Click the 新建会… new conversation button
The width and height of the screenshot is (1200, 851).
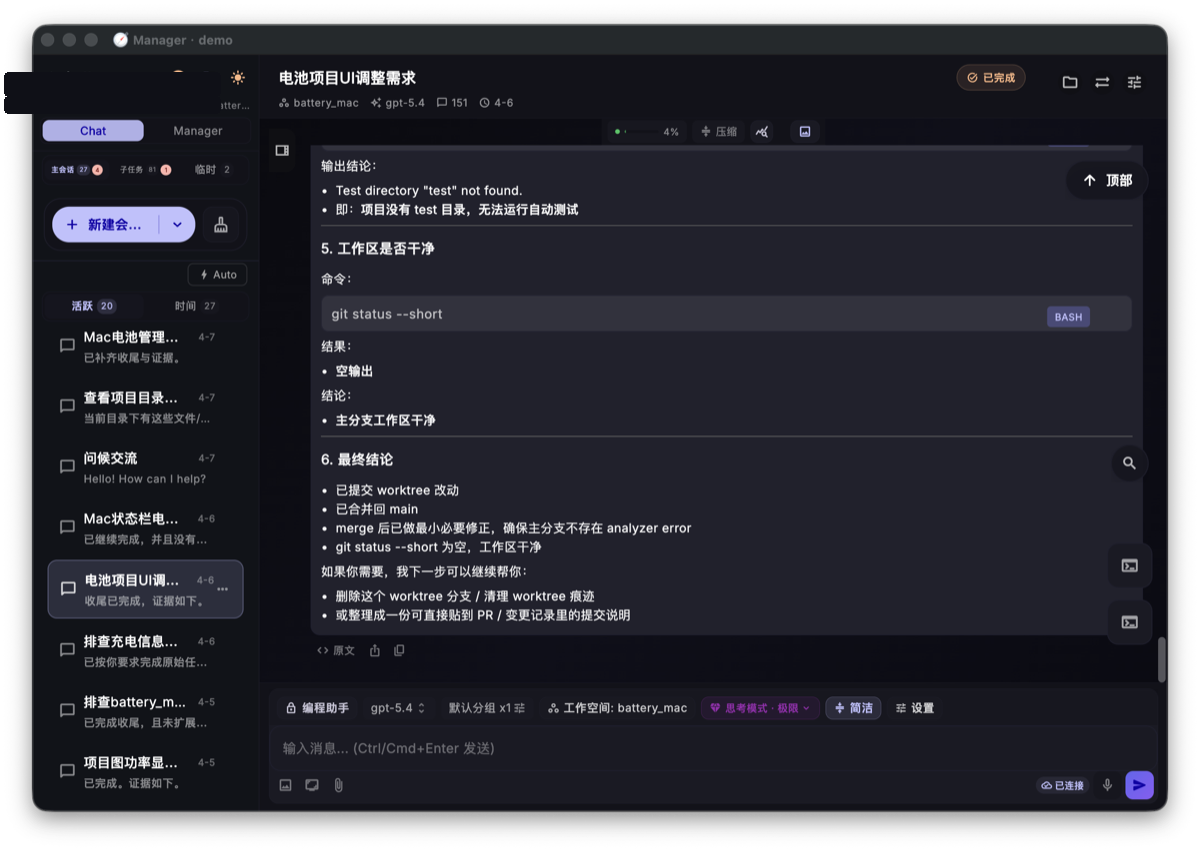(x=105, y=225)
